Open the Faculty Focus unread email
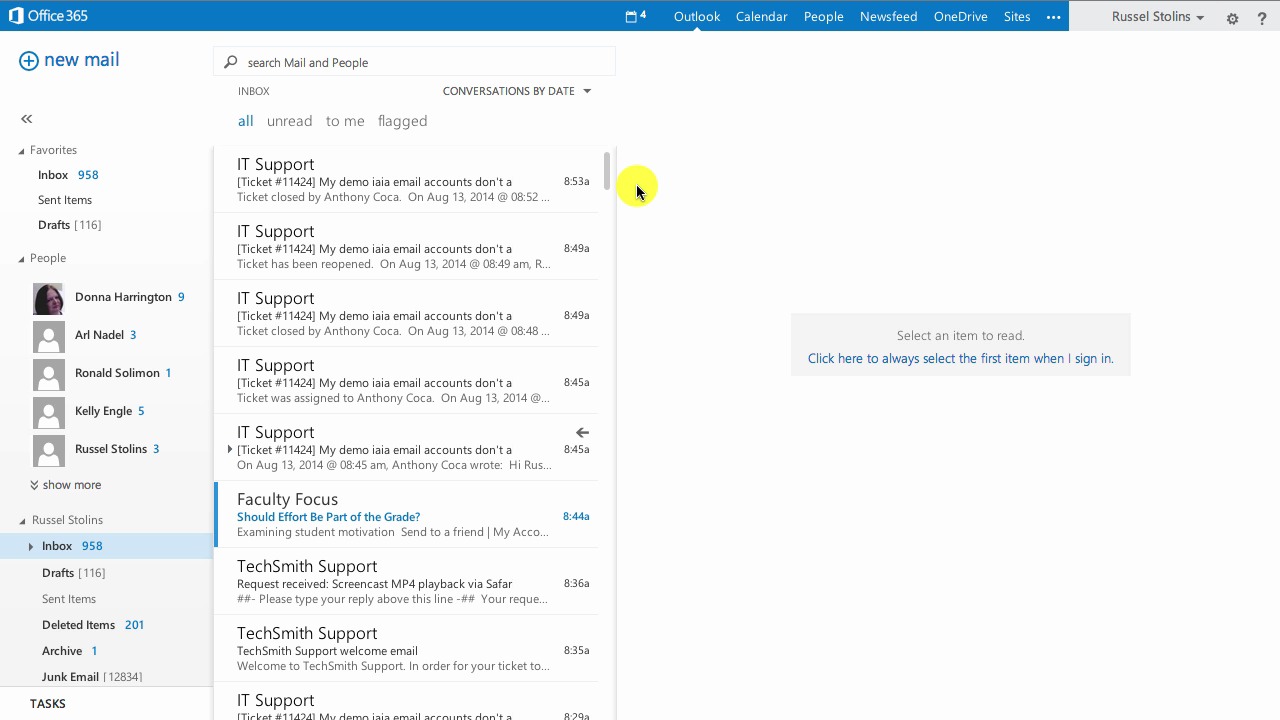The height and width of the screenshot is (720, 1280). point(400,516)
